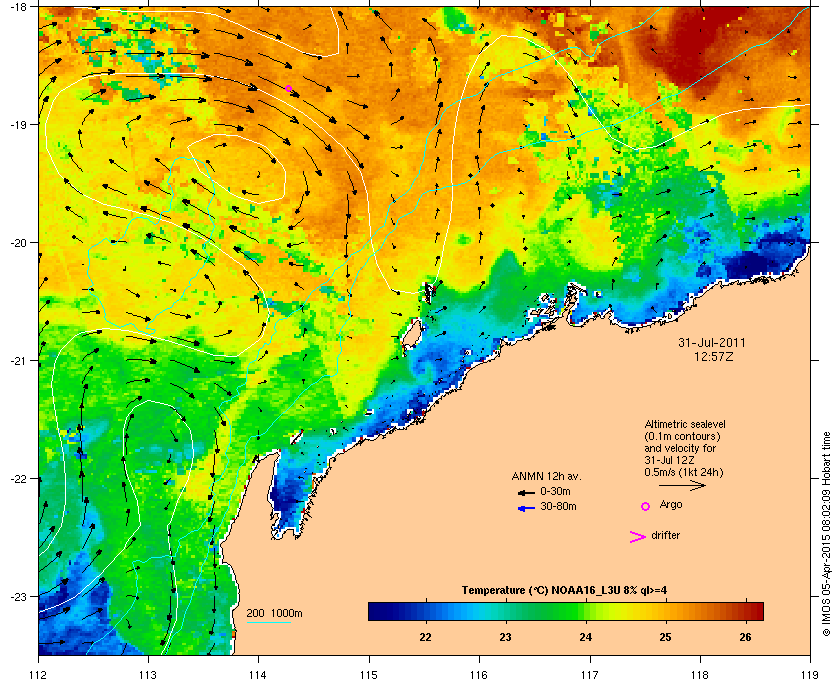This screenshot has height=680, width=840.
Task: Click the longitude axis label 112
Action: [x=38, y=675]
